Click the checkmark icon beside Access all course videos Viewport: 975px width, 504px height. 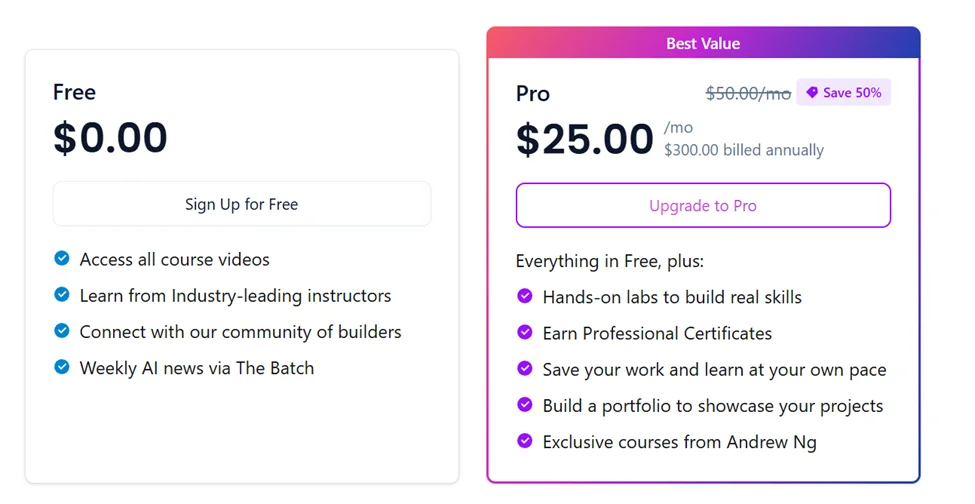[x=62, y=259]
